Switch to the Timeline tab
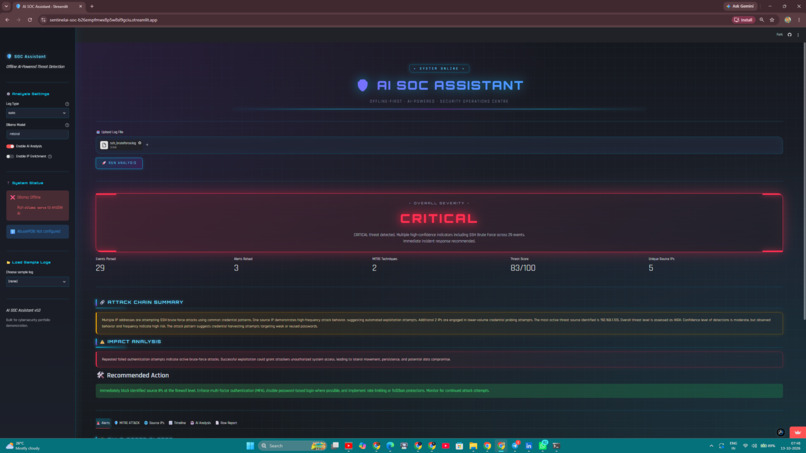Screen dimensions: 806x453 177,423
